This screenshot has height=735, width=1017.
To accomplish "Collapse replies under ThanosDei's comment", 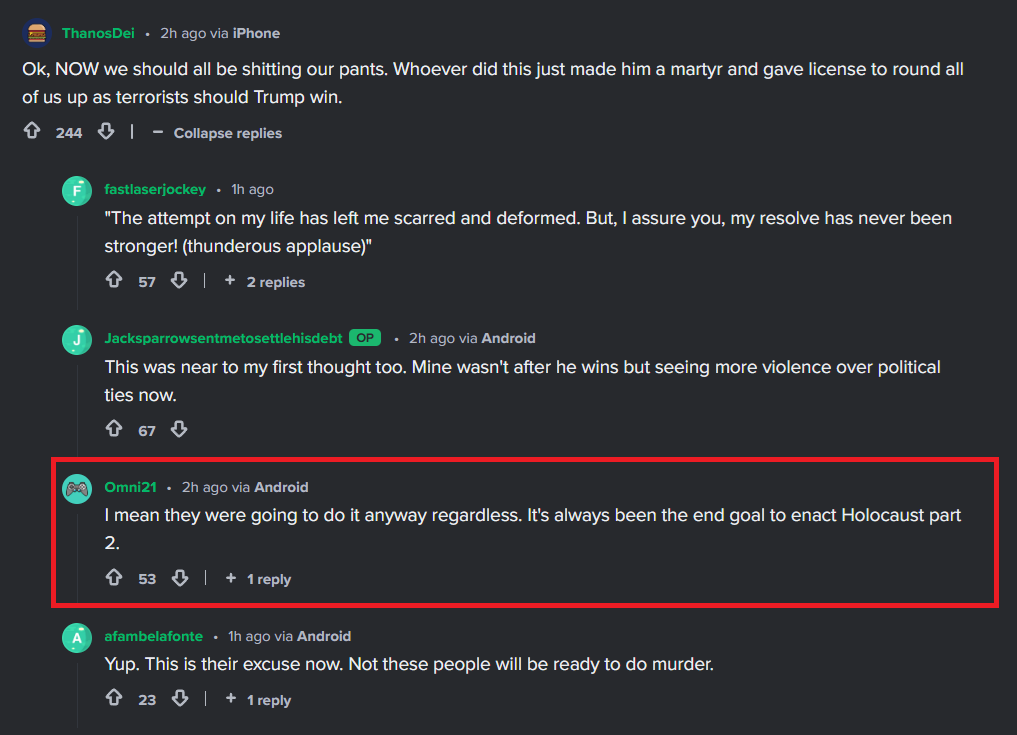I will click(217, 133).
